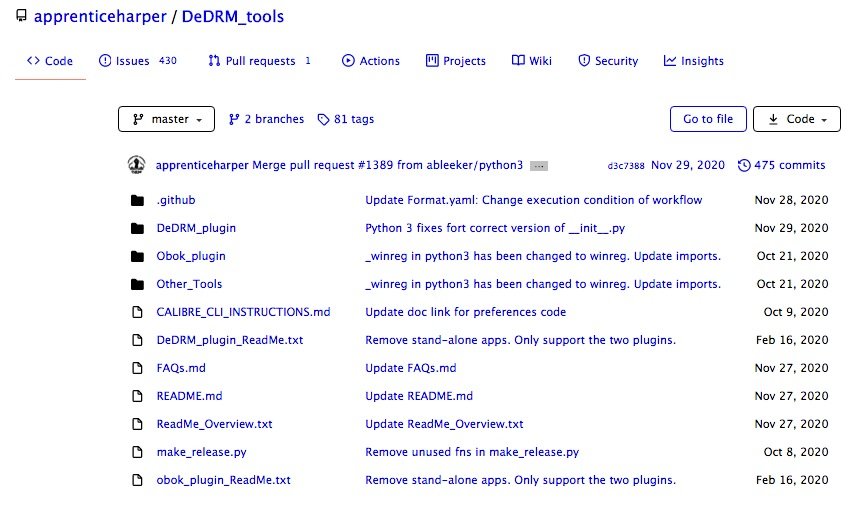Image resolution: width=855 pixels, height=512 pixels.
Task: Open the Obok_plugin folder
Action: [191, 256]
